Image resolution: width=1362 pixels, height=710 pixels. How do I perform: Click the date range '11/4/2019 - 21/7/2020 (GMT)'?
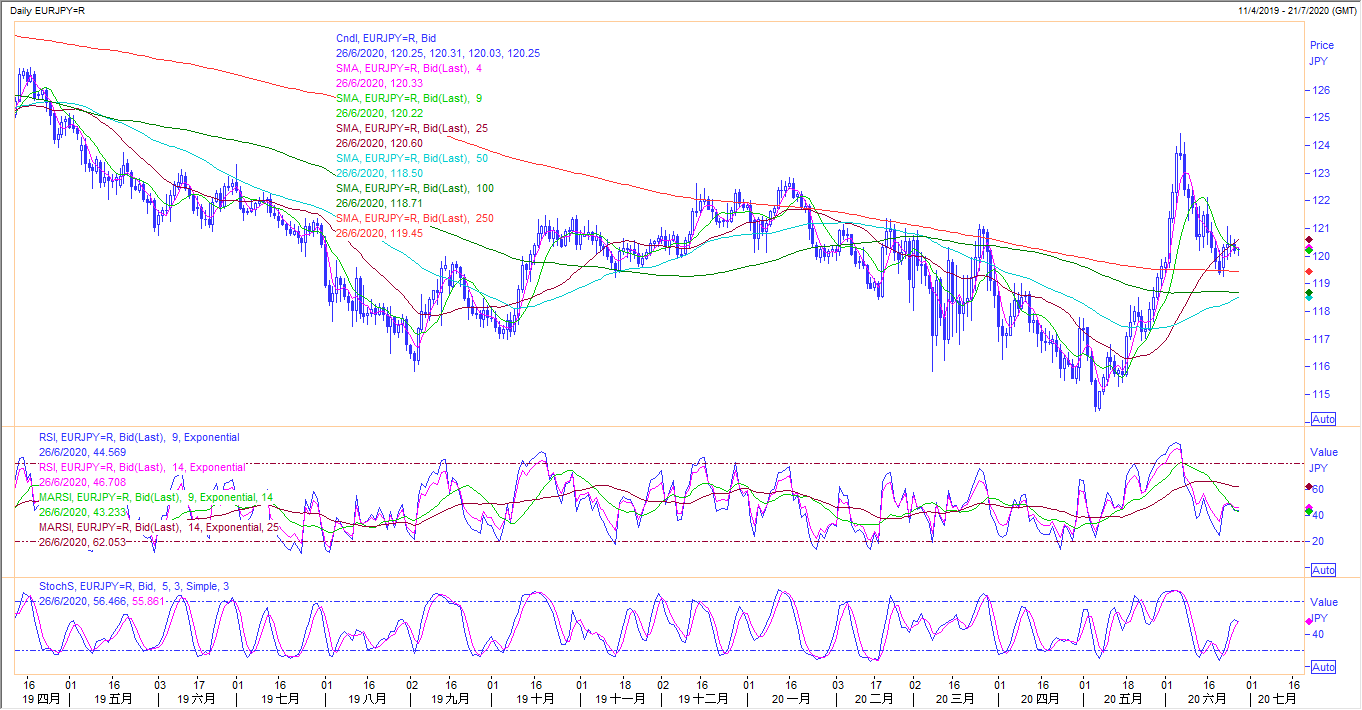coord(1296,10)
